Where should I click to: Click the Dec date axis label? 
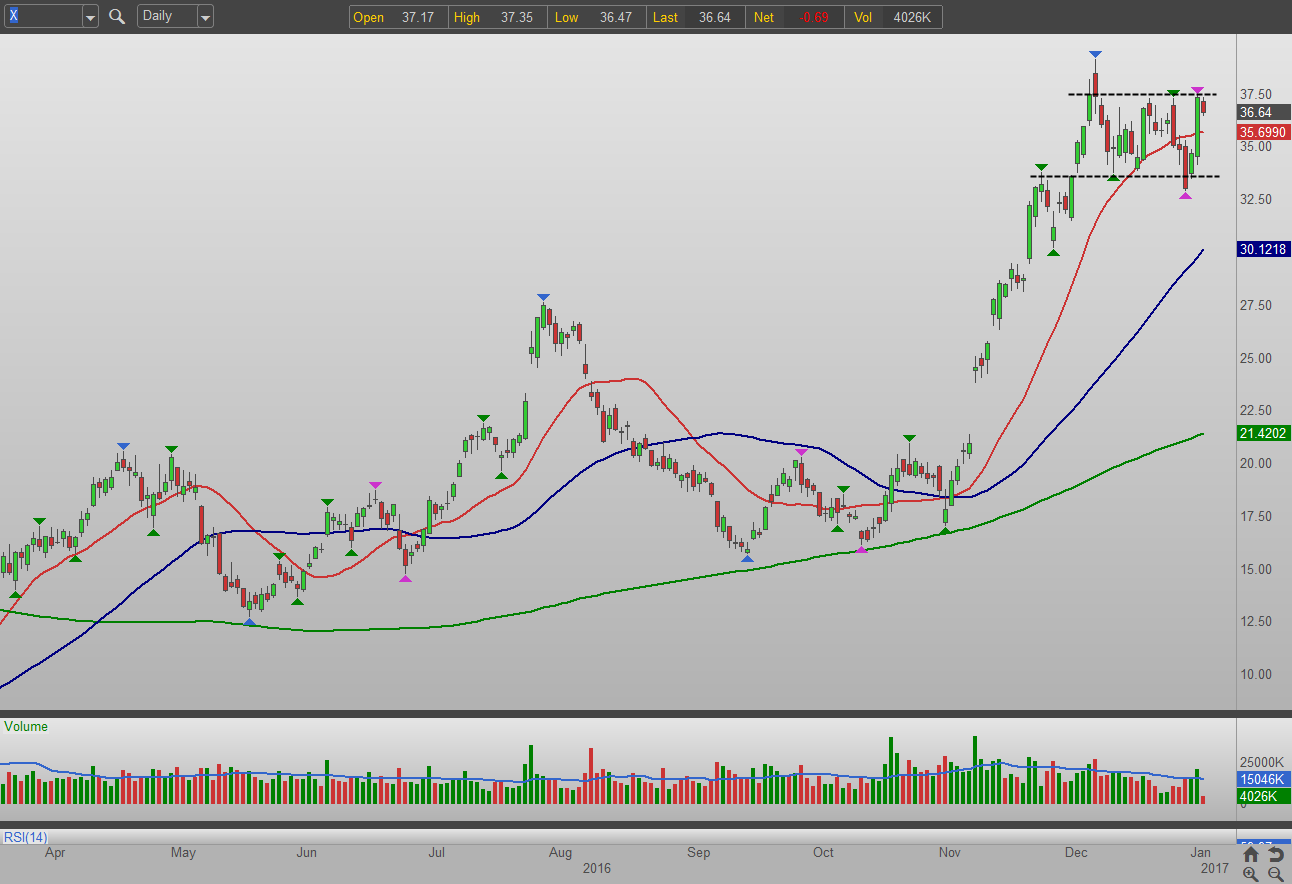1076,853
